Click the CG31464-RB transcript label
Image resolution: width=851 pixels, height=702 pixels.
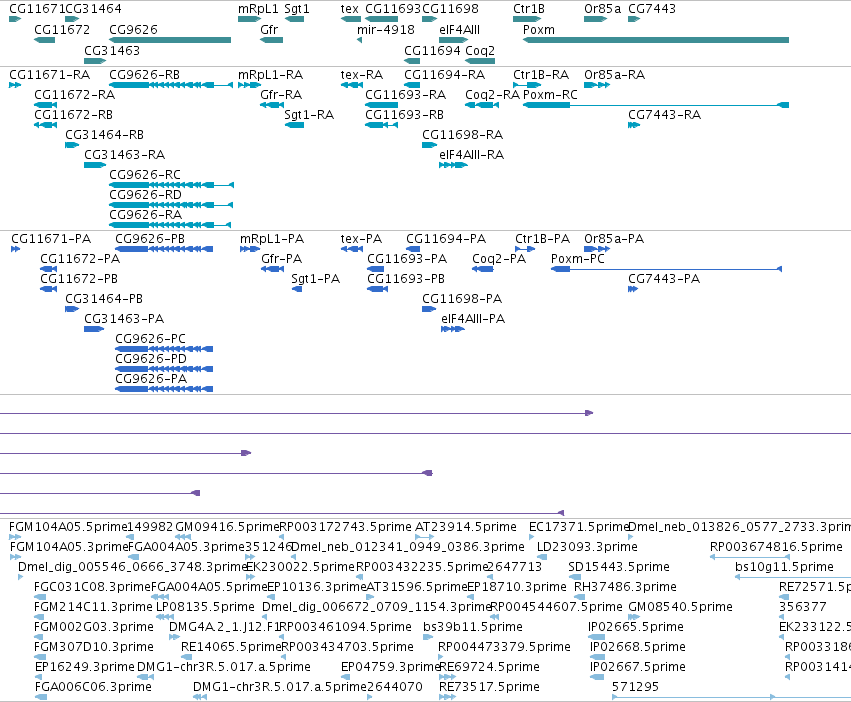[104, 134]
